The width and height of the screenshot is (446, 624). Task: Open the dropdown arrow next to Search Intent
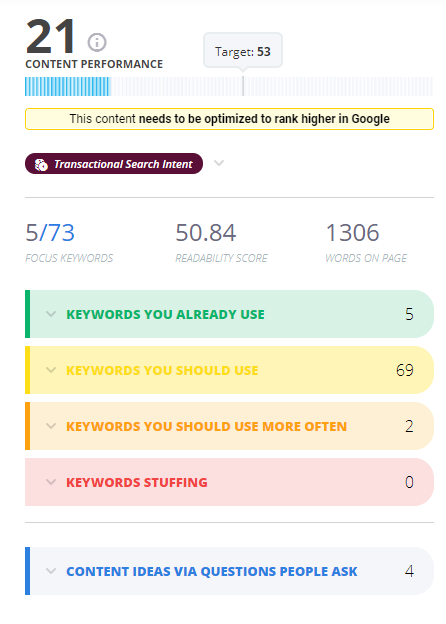219,163
